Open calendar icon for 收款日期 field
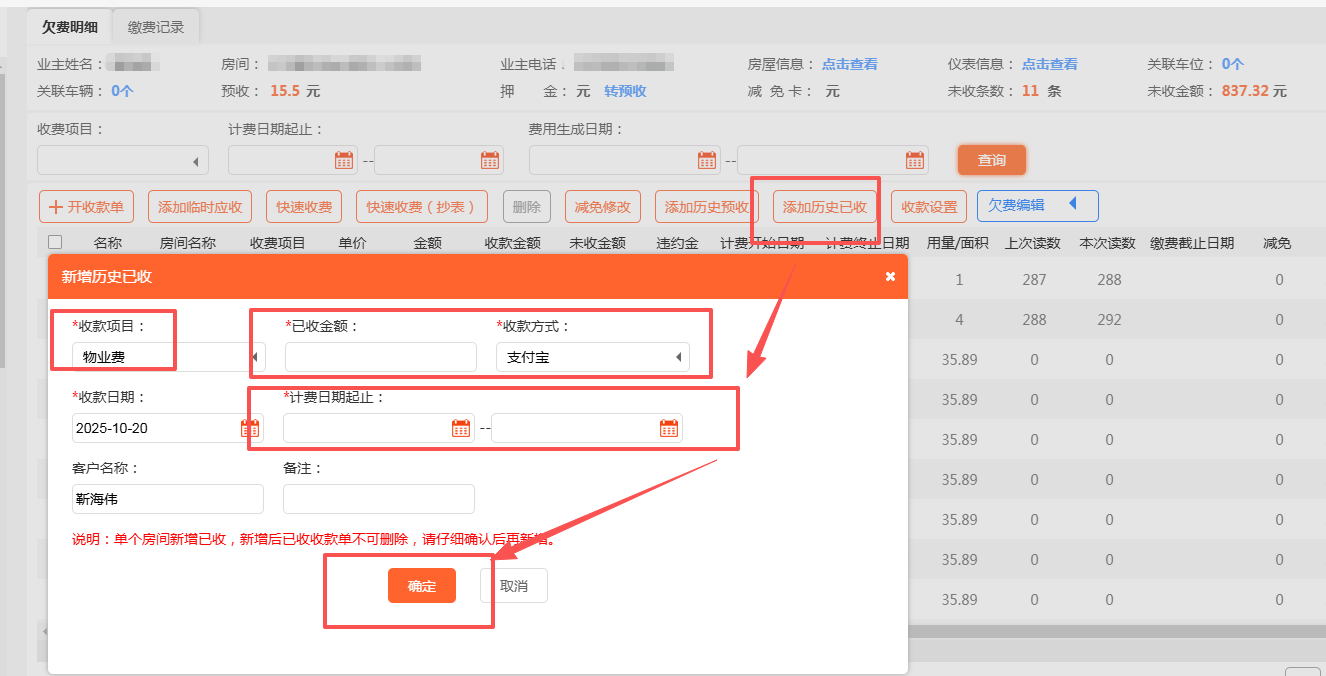Screen dimensions: 1326x676 tap(250, 428)
